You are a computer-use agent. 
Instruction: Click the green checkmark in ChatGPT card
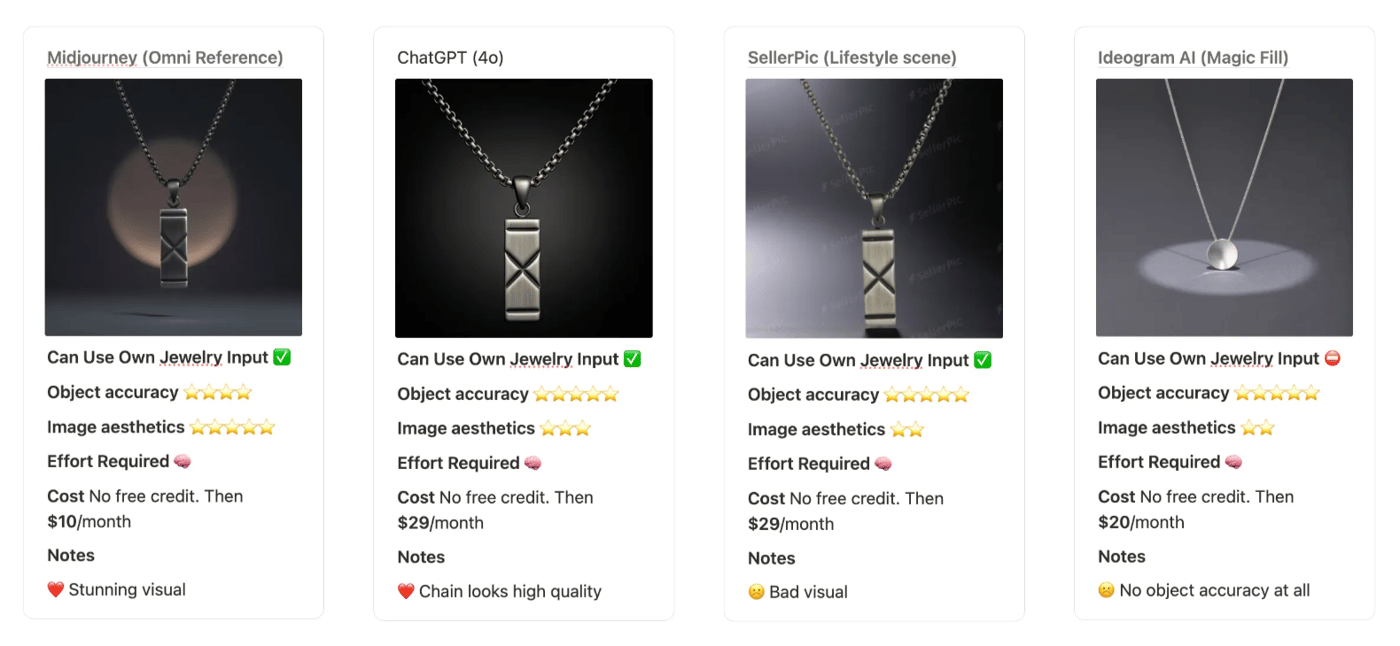(x=632, y=359)
